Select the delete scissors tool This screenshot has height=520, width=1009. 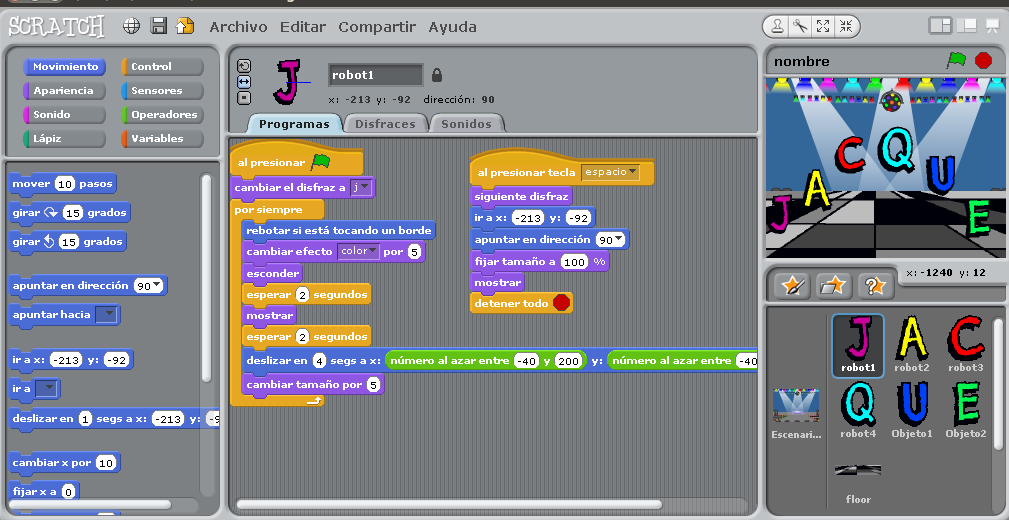tap(801, 26)
